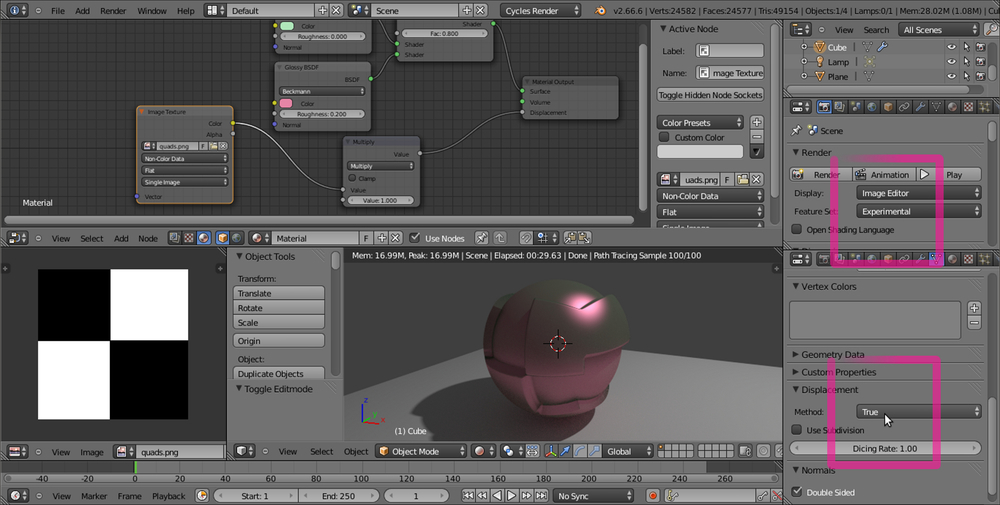Enable Use Nodes checkbox
Image resolution: width=1000 pixels, height=505 pixels.
pyautogui.click(x=416, y=238)
